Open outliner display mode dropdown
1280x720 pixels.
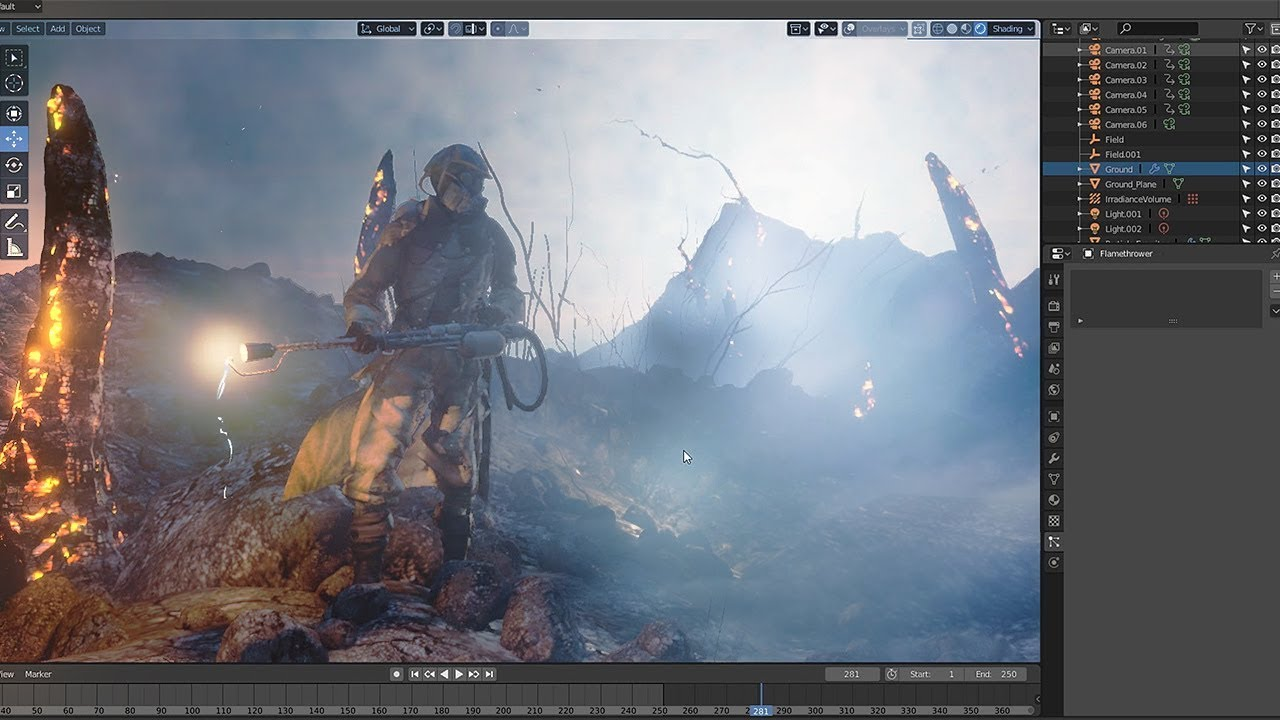pyautogui.click(x=1061, y=29)
